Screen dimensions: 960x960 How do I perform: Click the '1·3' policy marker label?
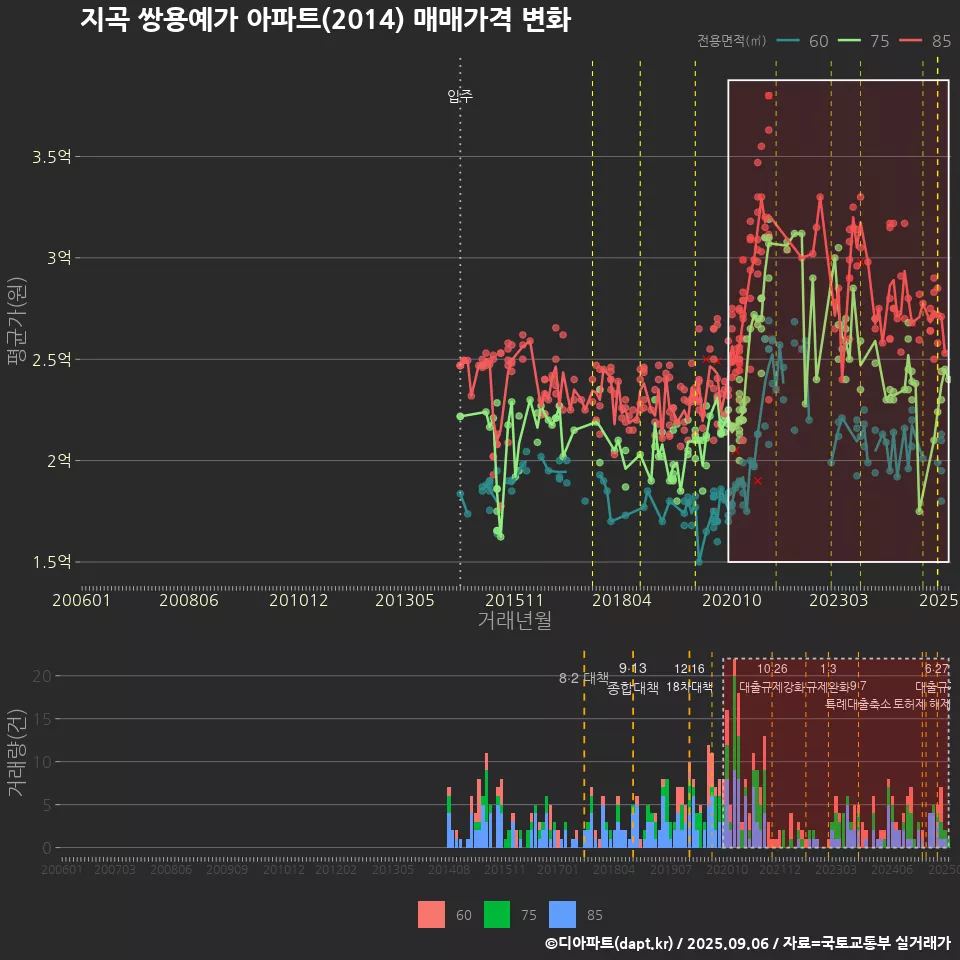(x=828, y=668)
